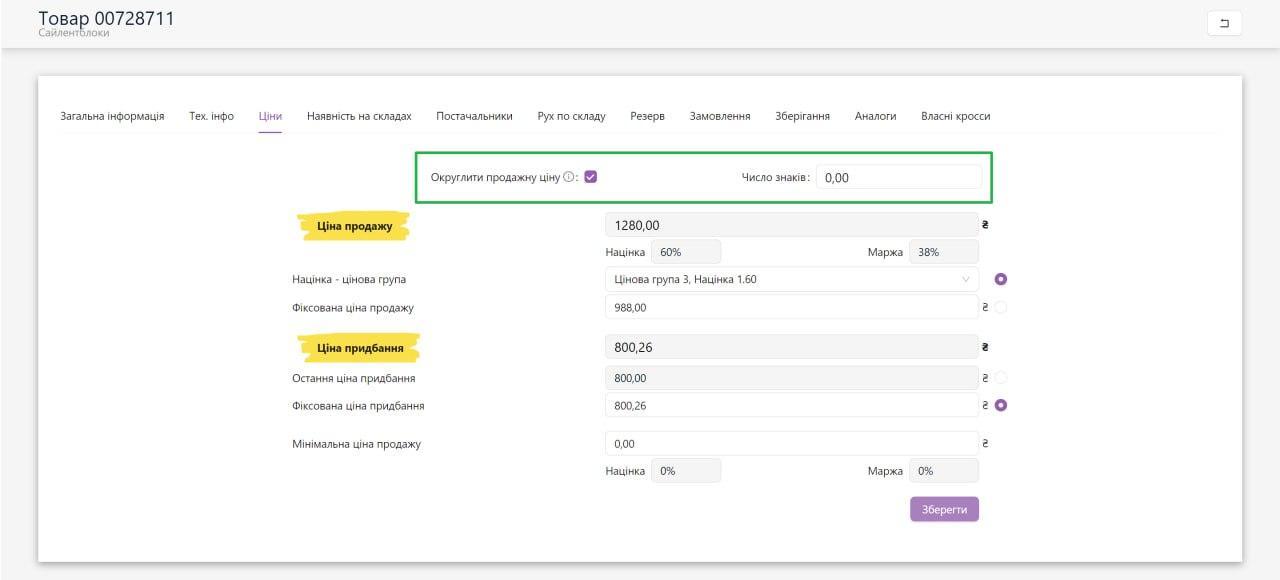Select the Фіксована ціна придбання radio button
The image size is (1280, 580).
pyautogui.click(x=1000, y=406)
